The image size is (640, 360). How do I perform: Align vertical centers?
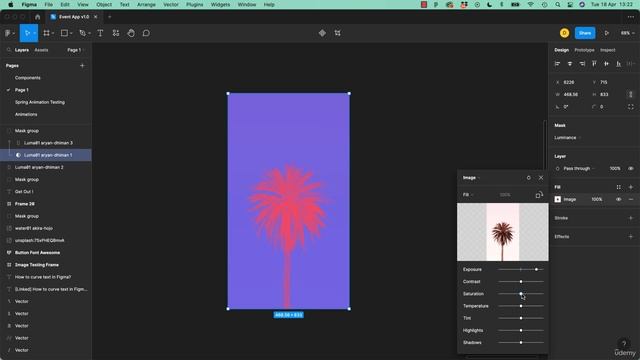(x=607, y=64)
